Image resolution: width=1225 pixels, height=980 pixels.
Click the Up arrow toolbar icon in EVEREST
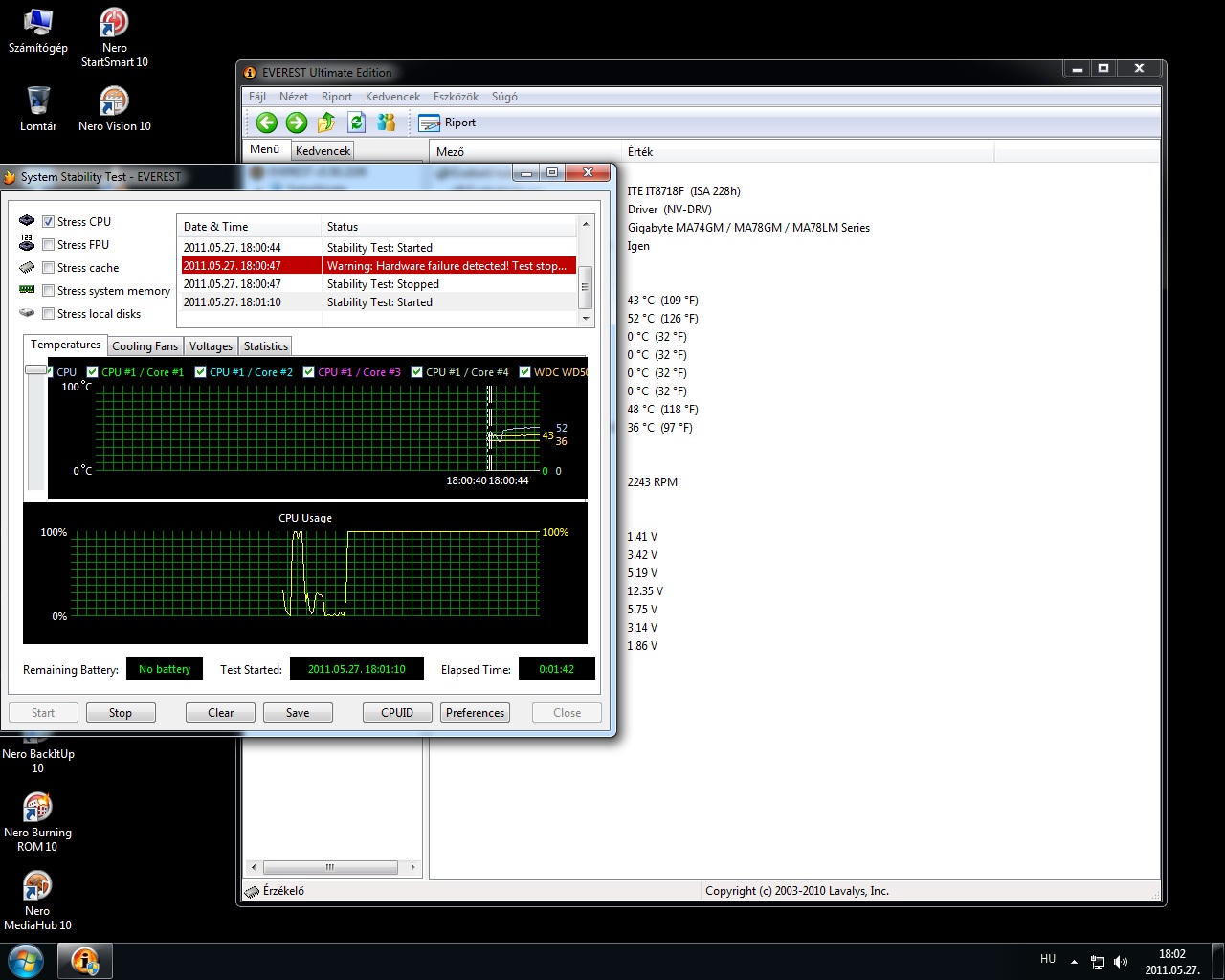pyautogui.click(x=326, y=122)
